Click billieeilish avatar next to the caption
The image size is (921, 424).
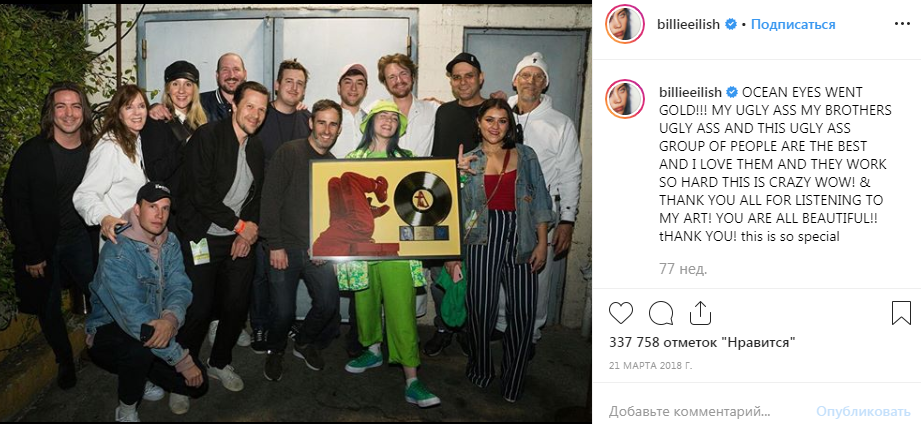[x=625, y=99]
